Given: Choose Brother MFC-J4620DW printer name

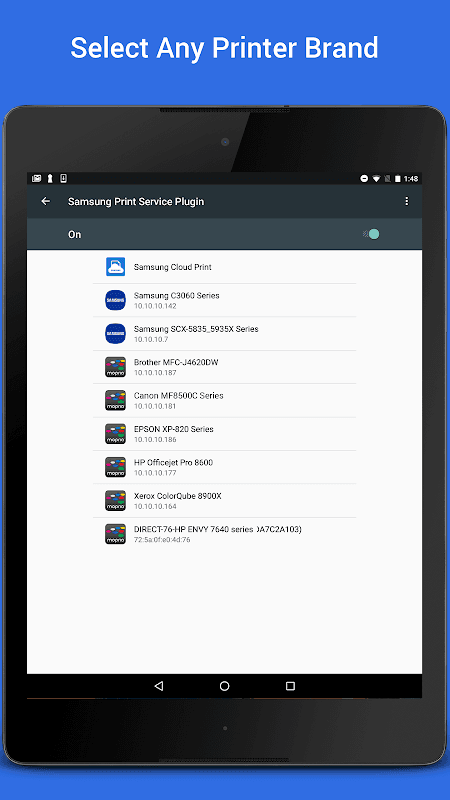Looking at the screenshot, I should [176, 362].
